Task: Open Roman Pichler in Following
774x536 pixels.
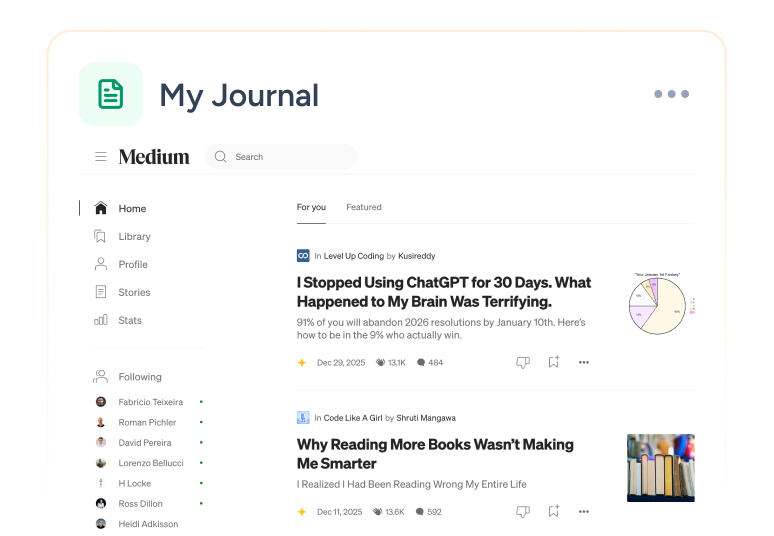Action: [x=147, y=422]
